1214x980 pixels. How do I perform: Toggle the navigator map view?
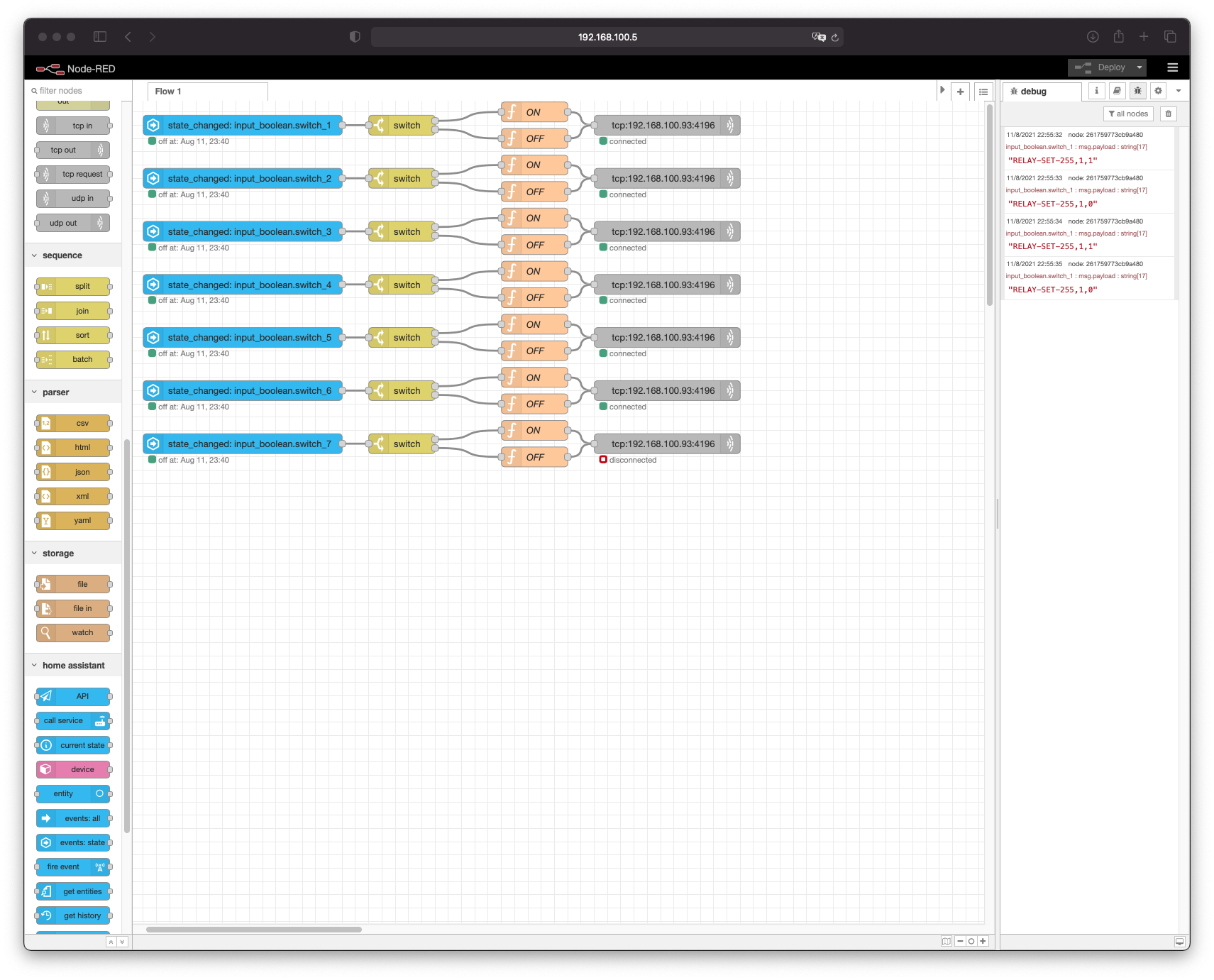tap(946, 941)
